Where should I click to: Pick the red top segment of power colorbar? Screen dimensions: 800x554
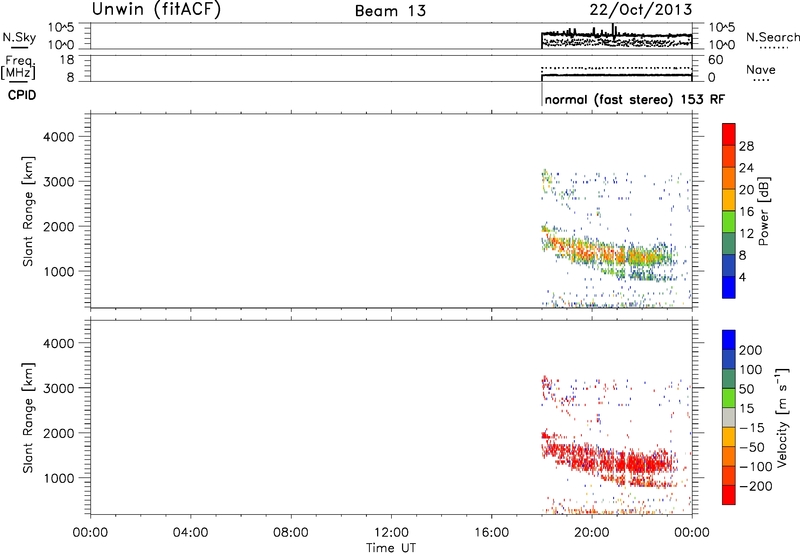[729, 135]
